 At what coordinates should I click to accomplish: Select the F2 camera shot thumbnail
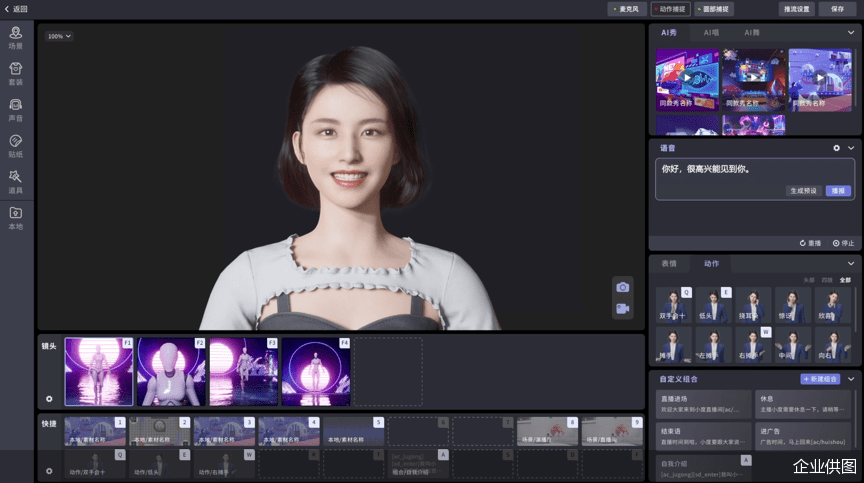click(x=171, y=371)
